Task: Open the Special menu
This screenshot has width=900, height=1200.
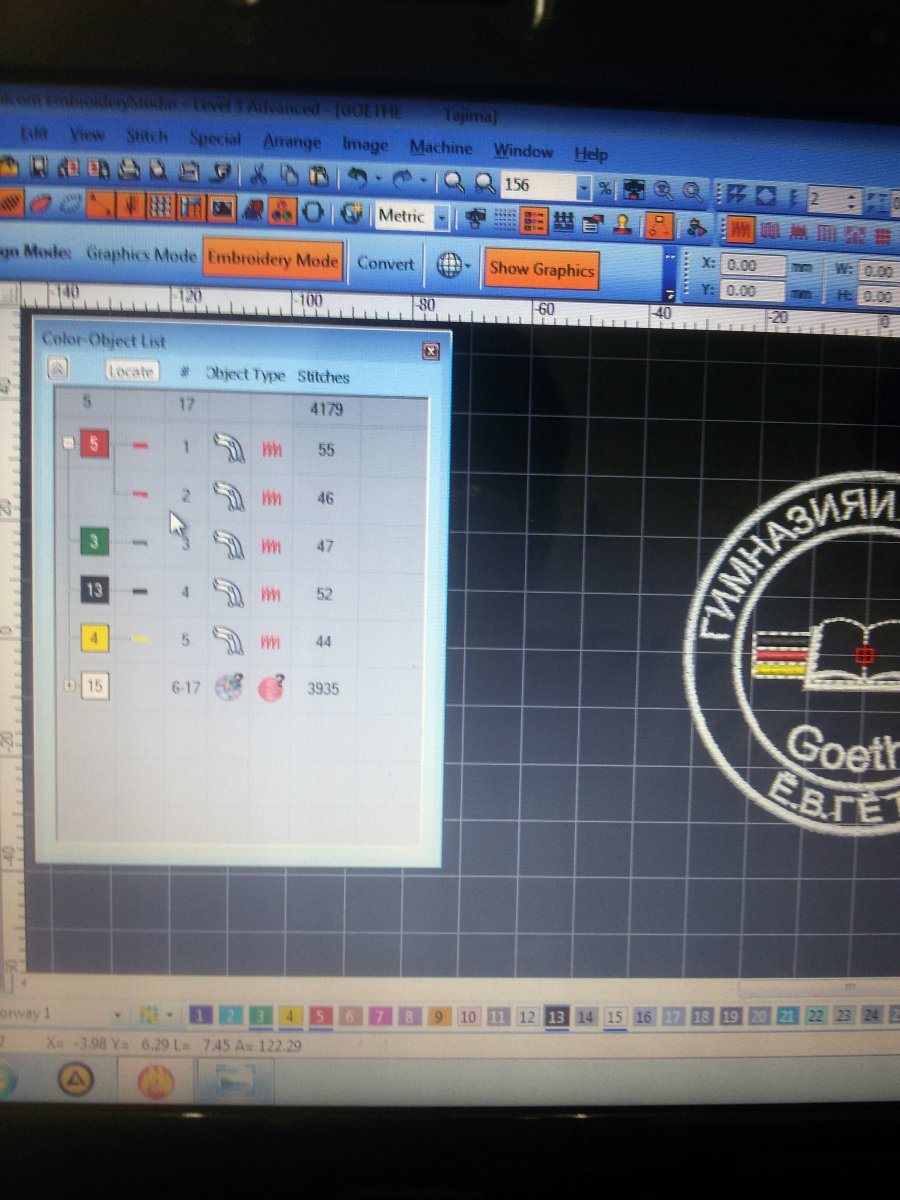Action: 215,139
